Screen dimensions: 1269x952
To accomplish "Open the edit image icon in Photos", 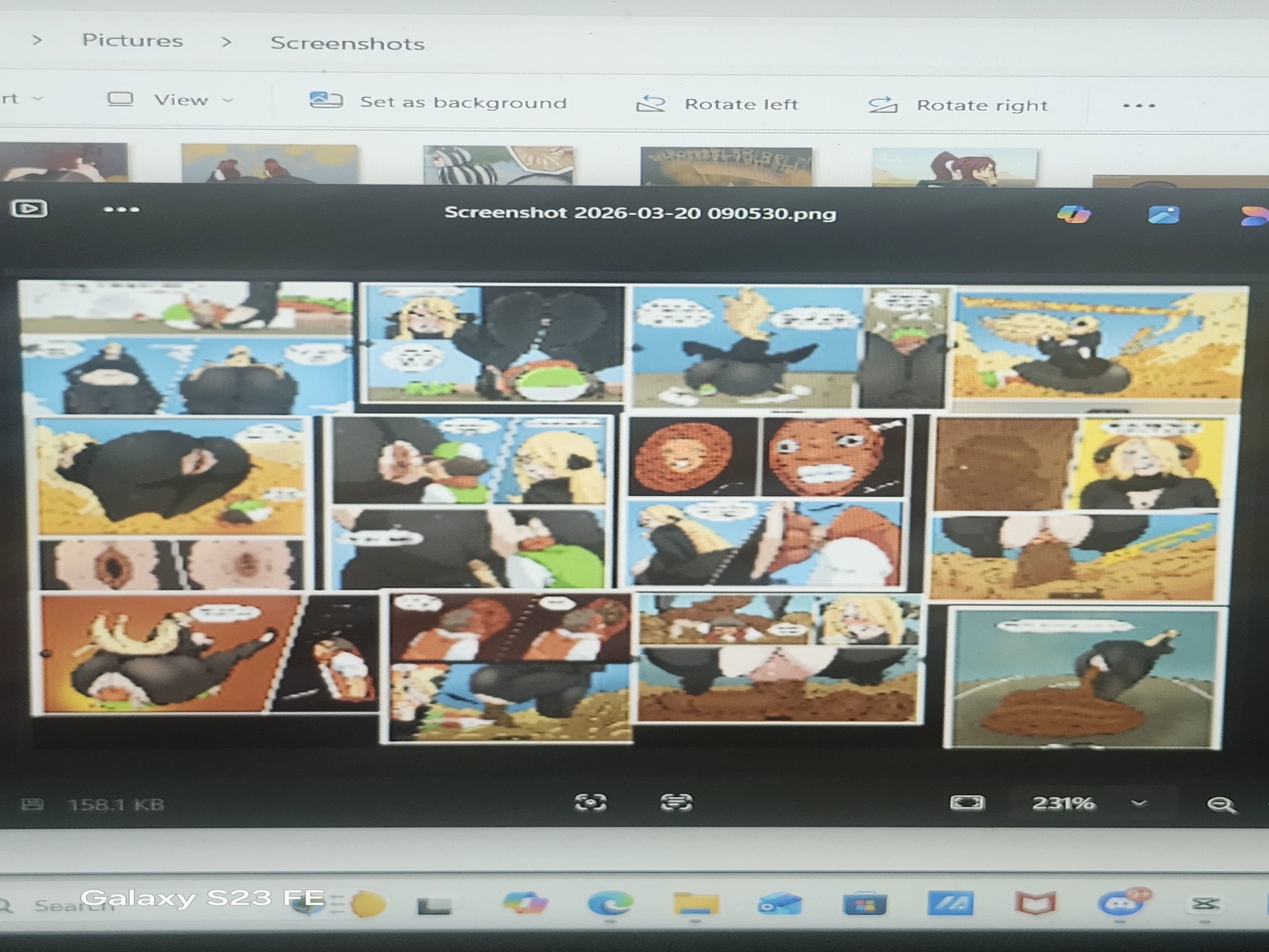I will pos(1164,215).
